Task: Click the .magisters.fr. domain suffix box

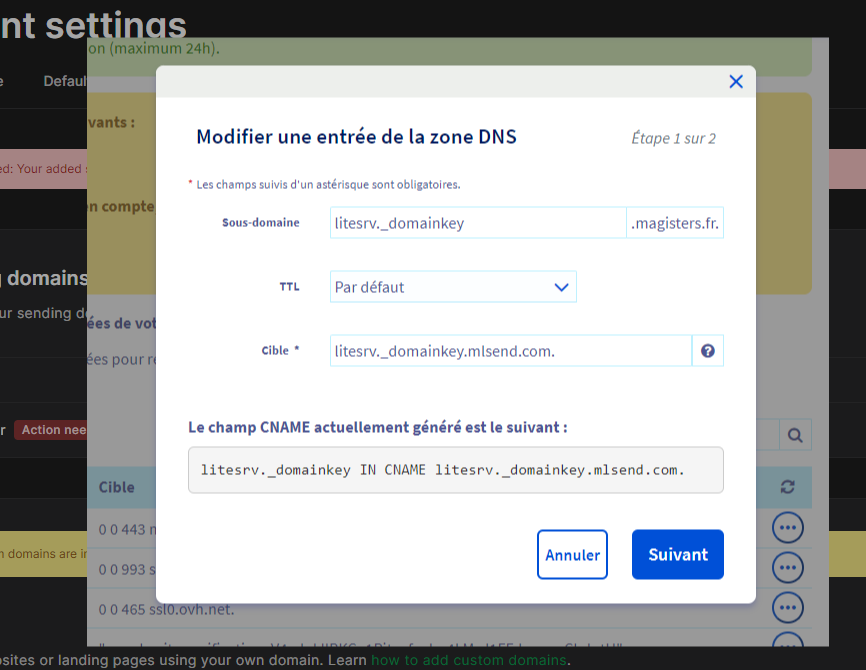Action: pyautogui.click(x=675, y=223)
